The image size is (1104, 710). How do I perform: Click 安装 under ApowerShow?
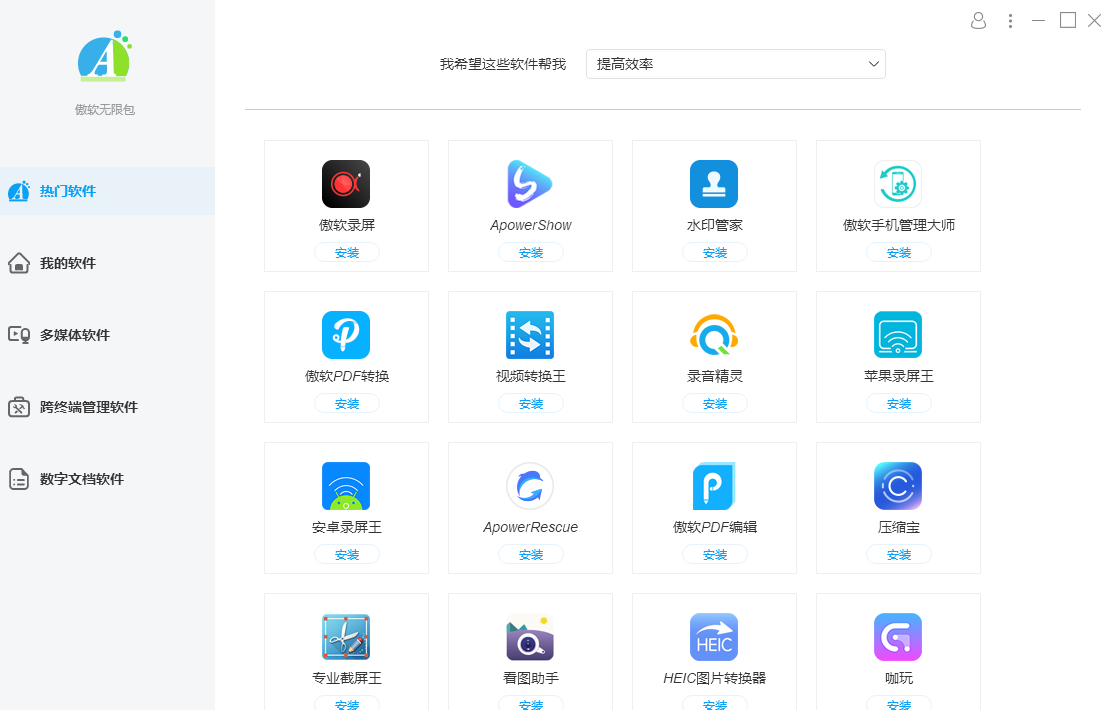530,252
